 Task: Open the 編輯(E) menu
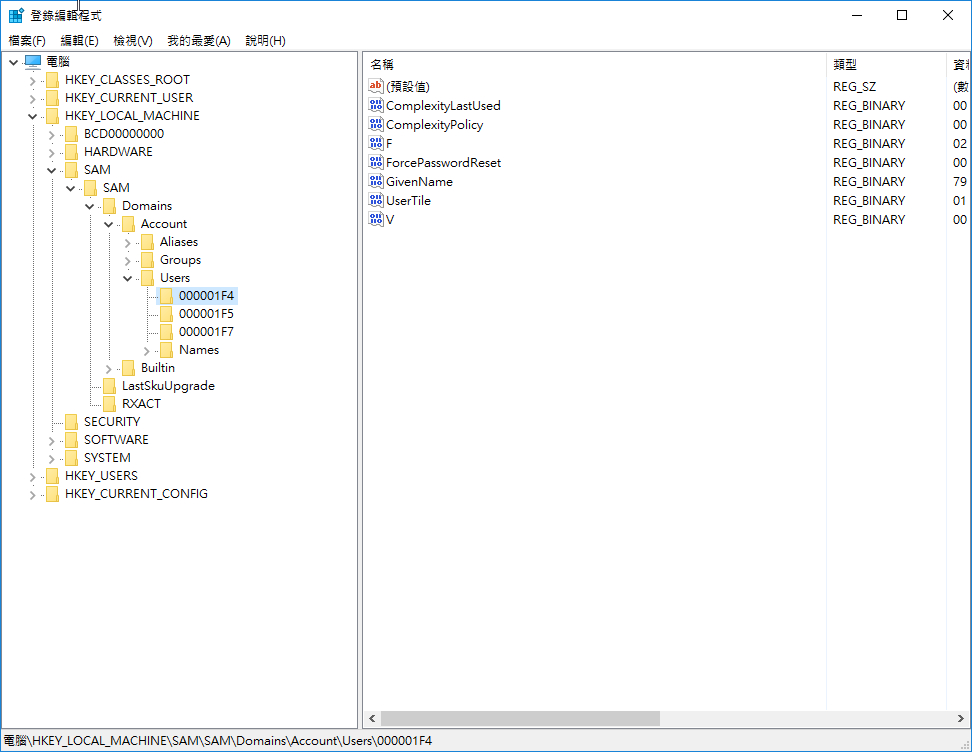click(x=79, y=41)
